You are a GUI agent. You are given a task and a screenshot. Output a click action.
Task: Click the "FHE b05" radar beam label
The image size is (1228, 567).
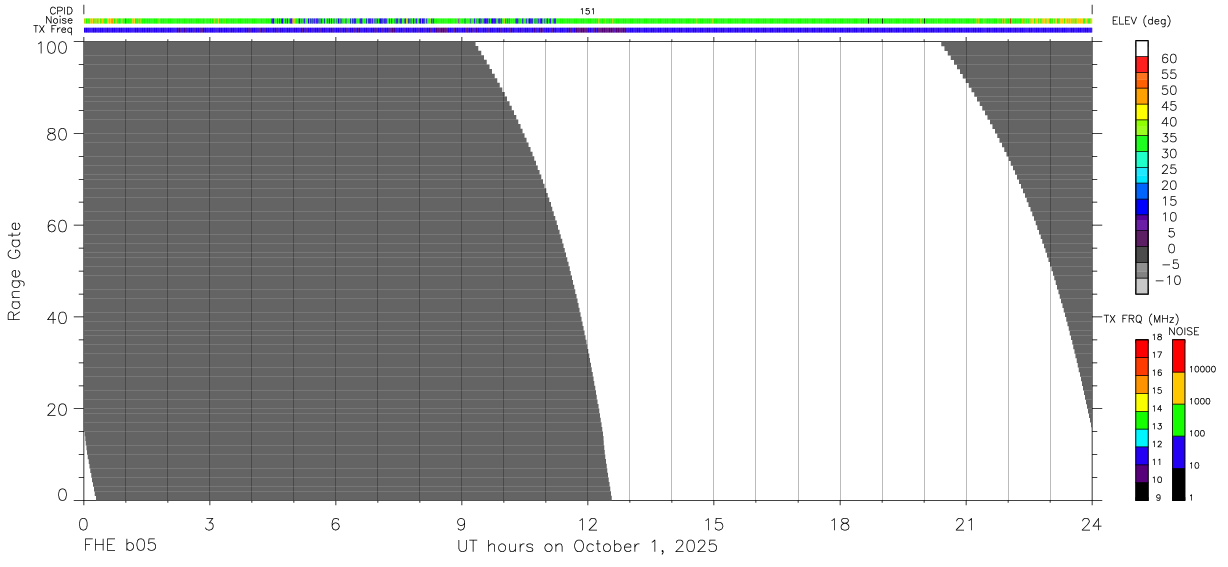[x=119, y=547]
